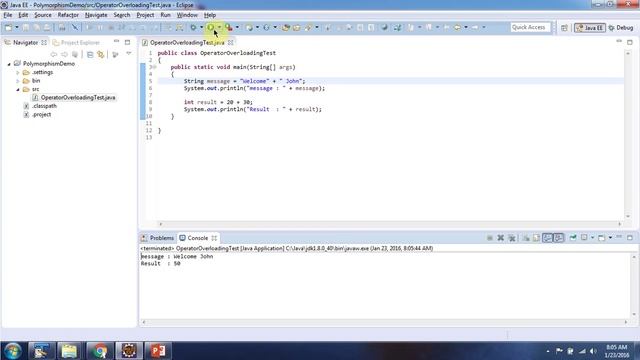Screen dimensions: 640x360
Task: Open the File menu
Action: (x=8, y=15)
